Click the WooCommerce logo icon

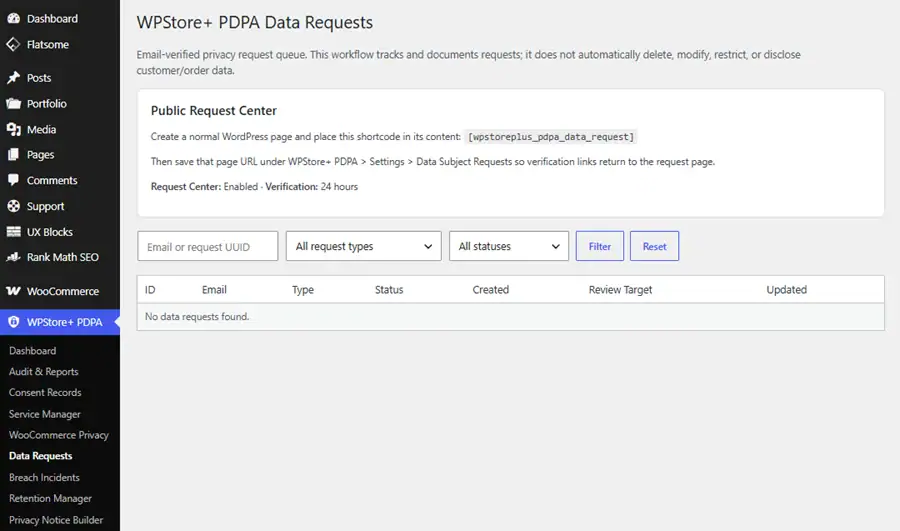tap(13, 291)
